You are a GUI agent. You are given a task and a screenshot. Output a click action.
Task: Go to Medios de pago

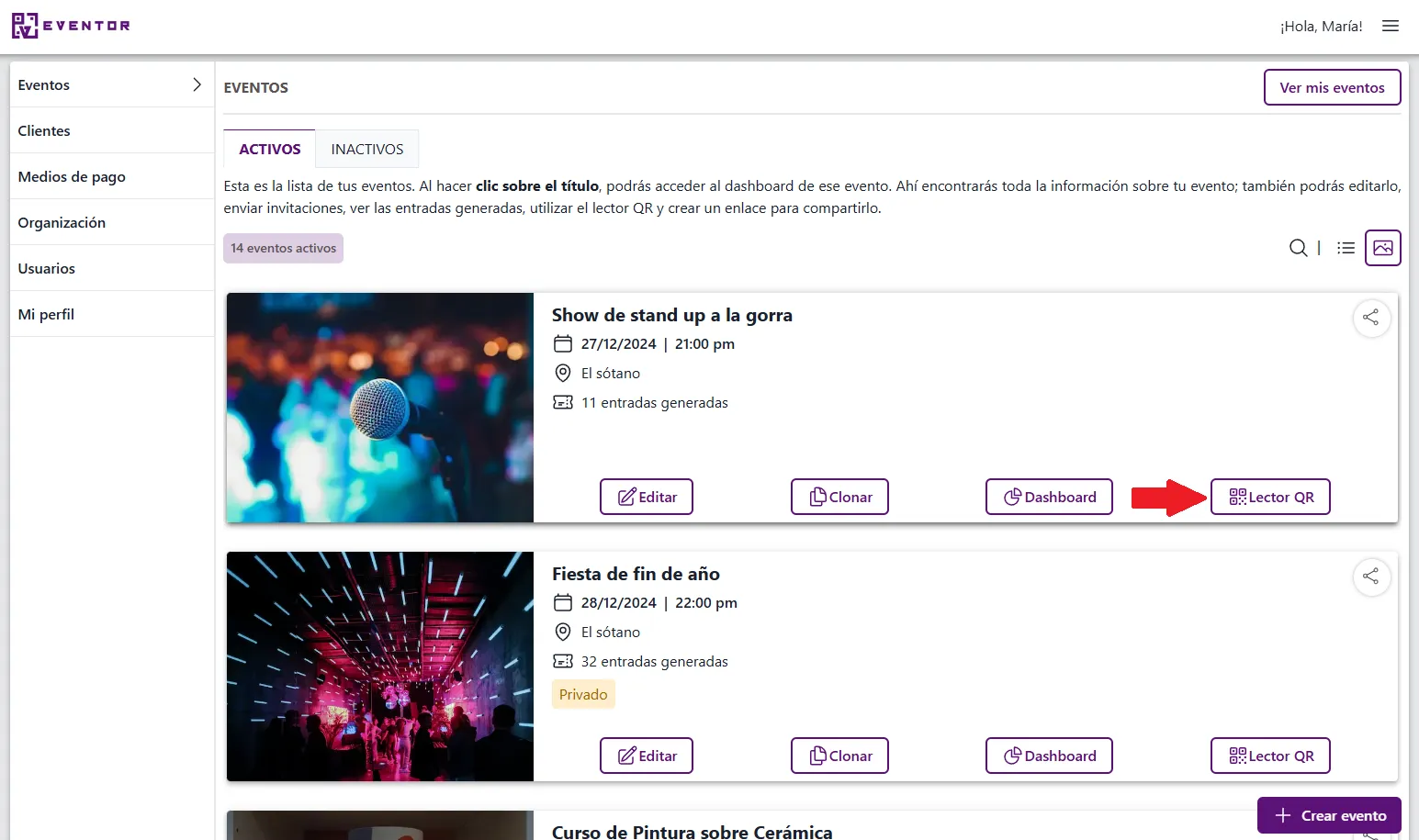72,176
